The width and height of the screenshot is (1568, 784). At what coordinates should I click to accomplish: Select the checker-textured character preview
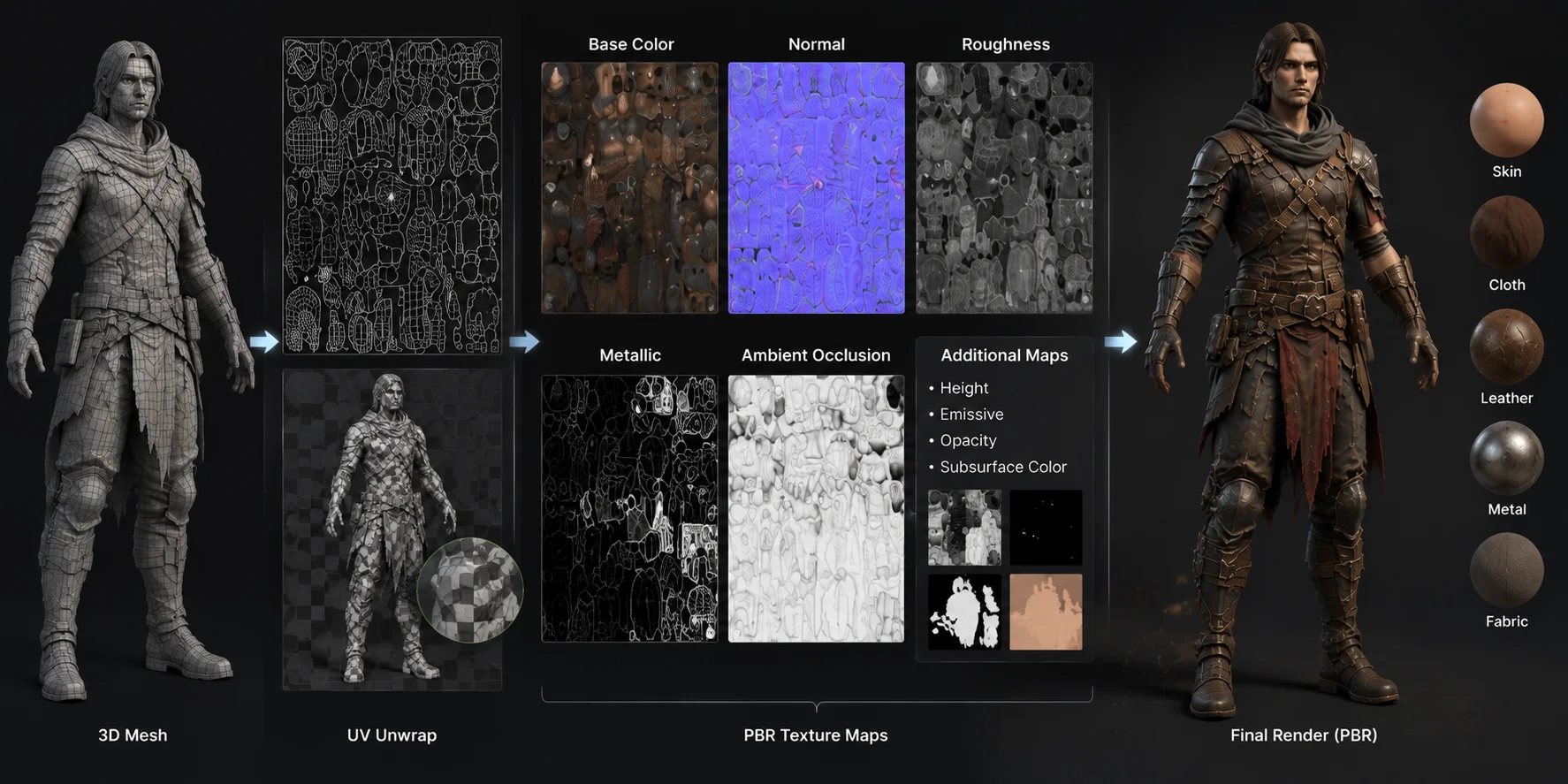coord(392,530)
